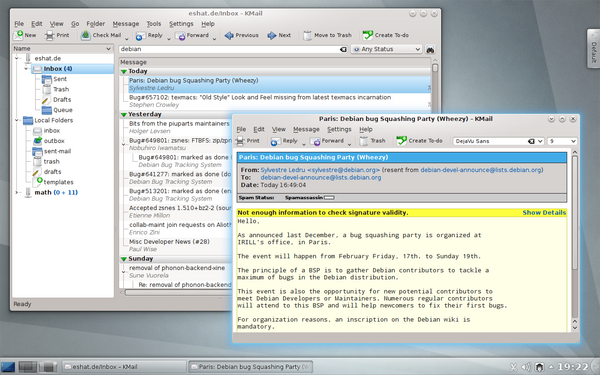Forward message from the Inbox window toolbar

click(x=192, y=35)
